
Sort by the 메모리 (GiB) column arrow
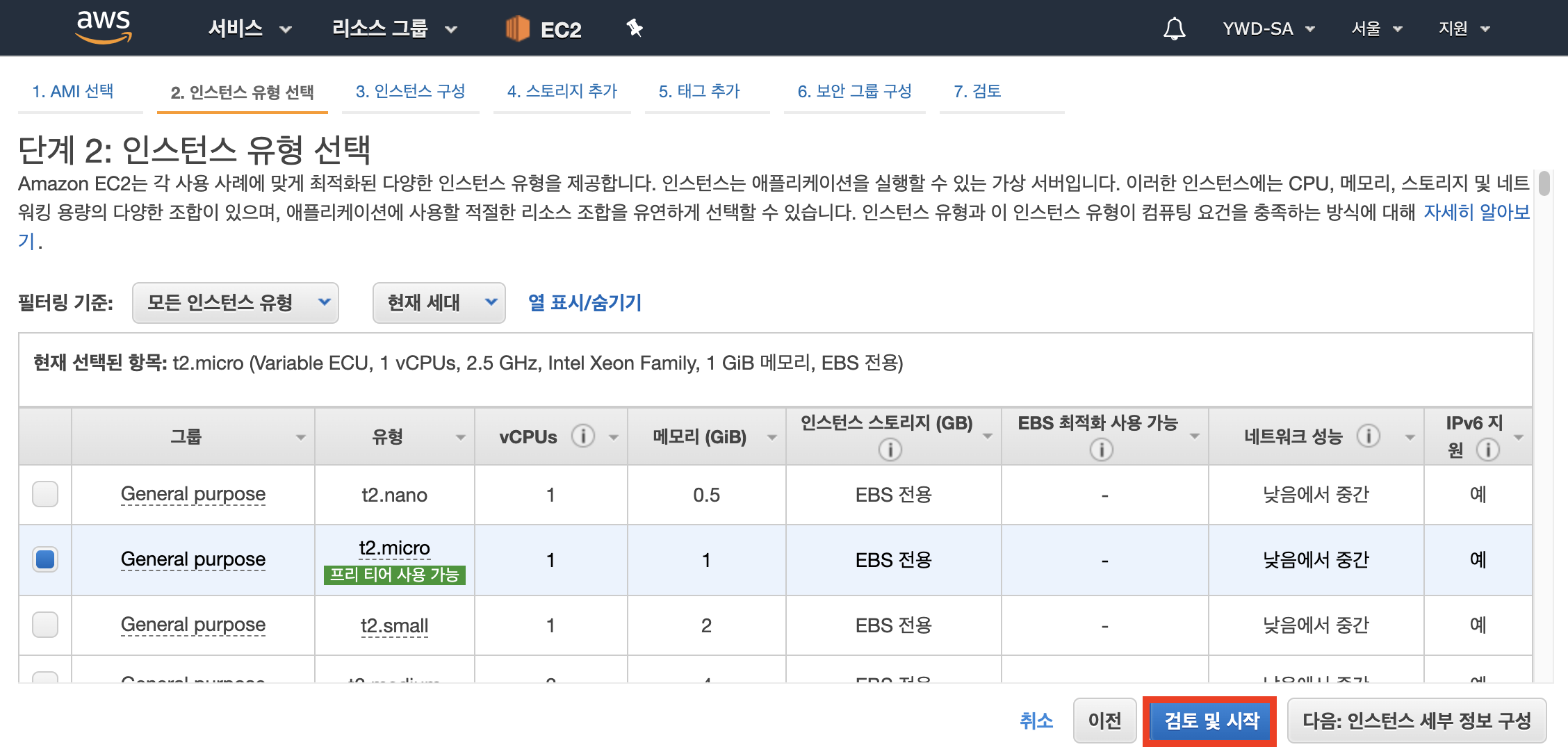point(771,437)
